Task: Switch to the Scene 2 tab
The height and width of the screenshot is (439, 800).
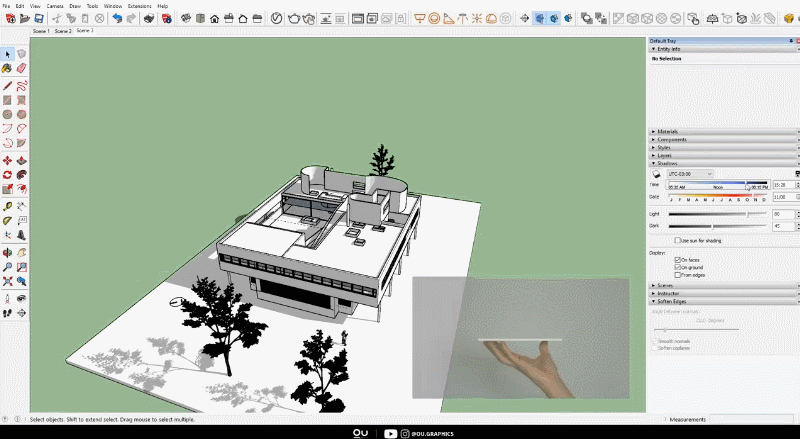Action: 63,31
